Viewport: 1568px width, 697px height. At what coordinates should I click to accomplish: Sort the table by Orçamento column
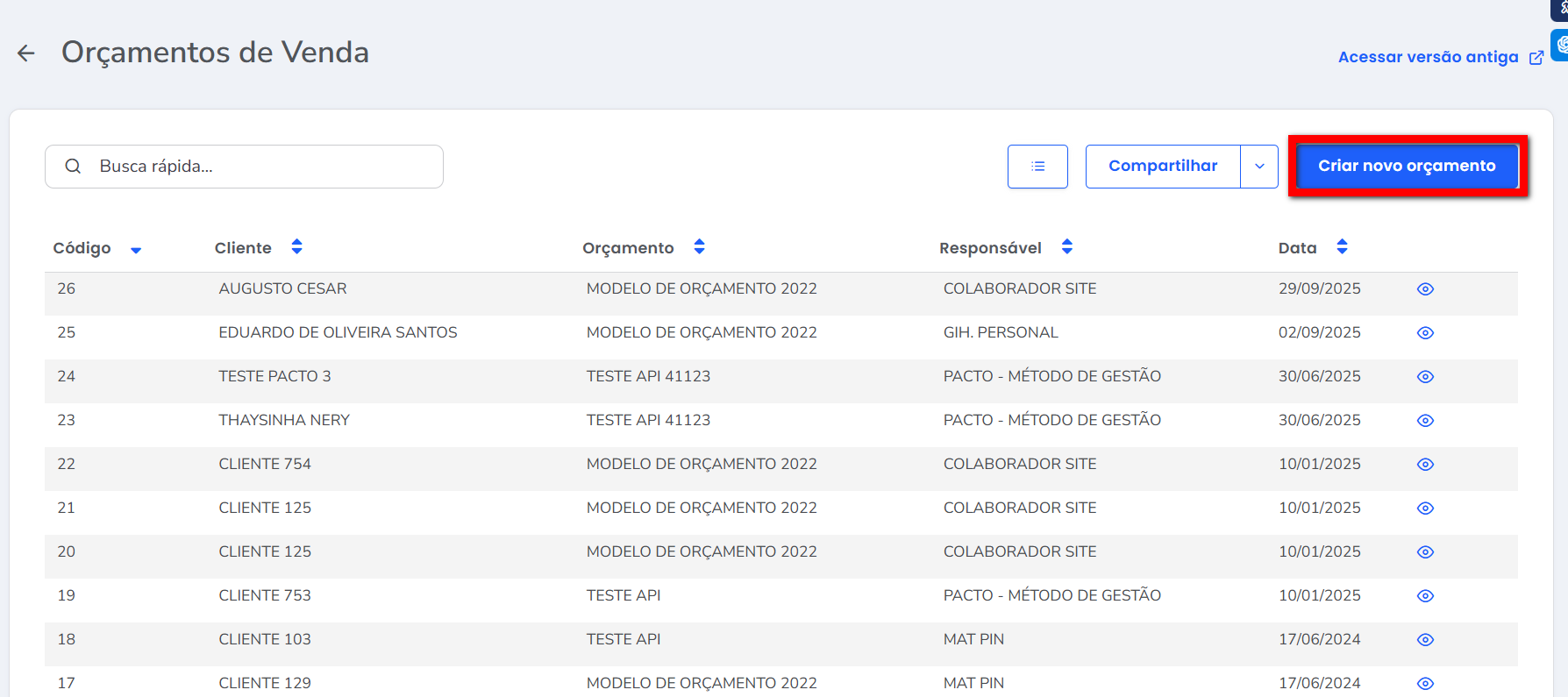click(x=699, y=247)
